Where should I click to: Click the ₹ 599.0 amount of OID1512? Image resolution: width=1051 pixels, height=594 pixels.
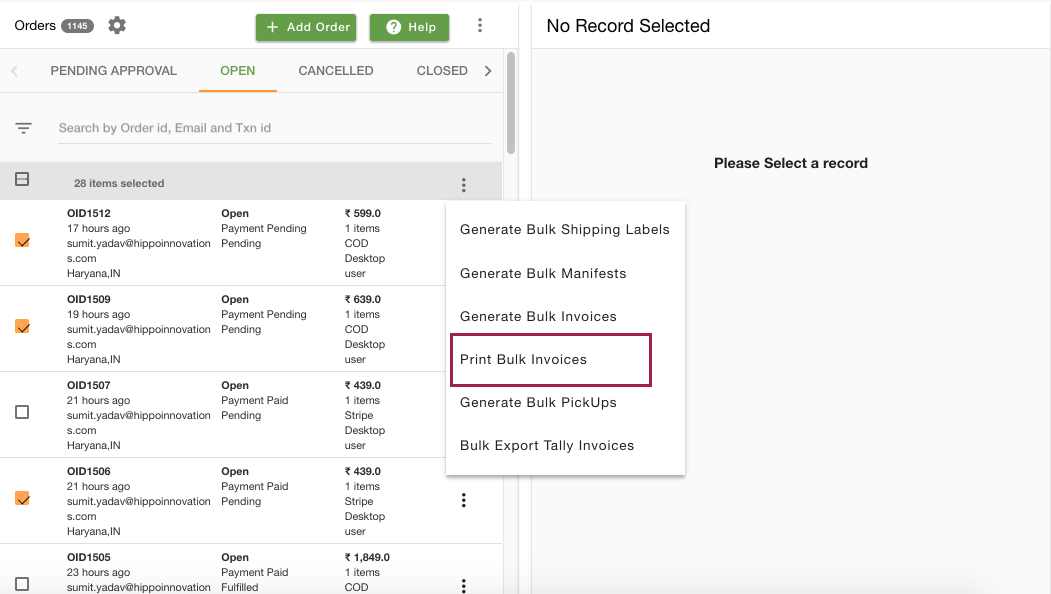click(x=363, y=213)
